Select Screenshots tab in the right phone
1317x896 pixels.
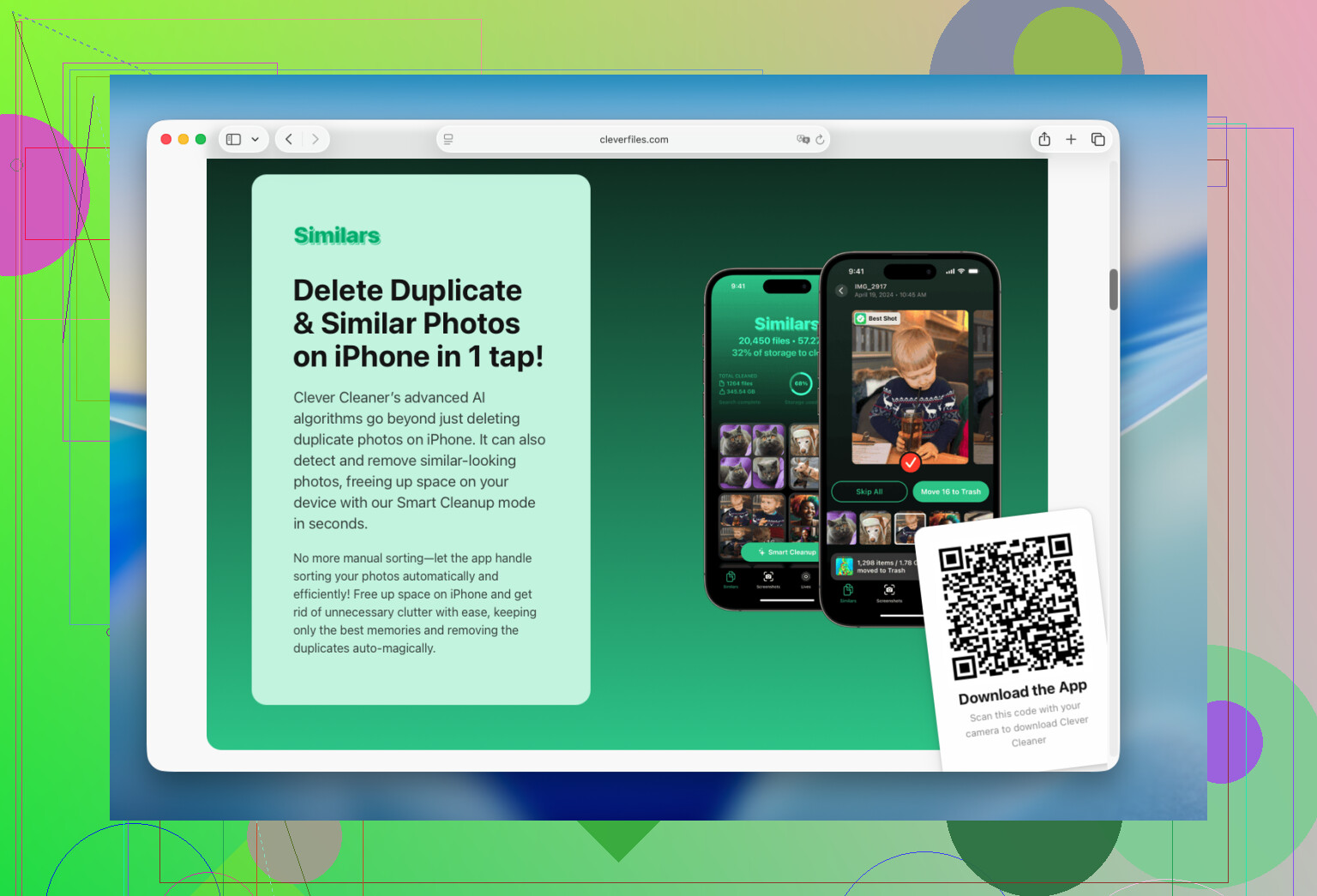tap(889, 593)
